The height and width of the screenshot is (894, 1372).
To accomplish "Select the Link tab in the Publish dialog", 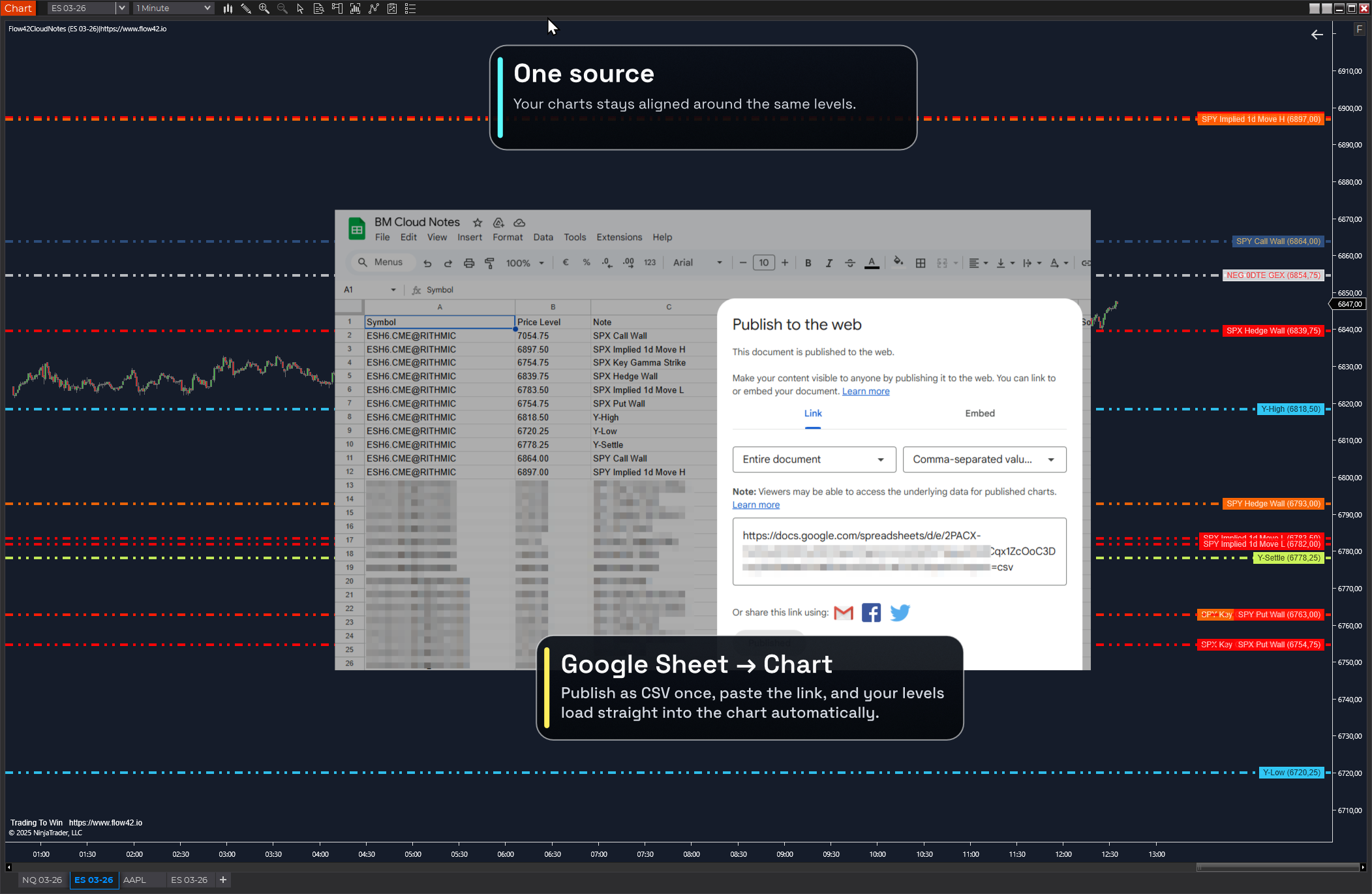I will coord(813,414).
